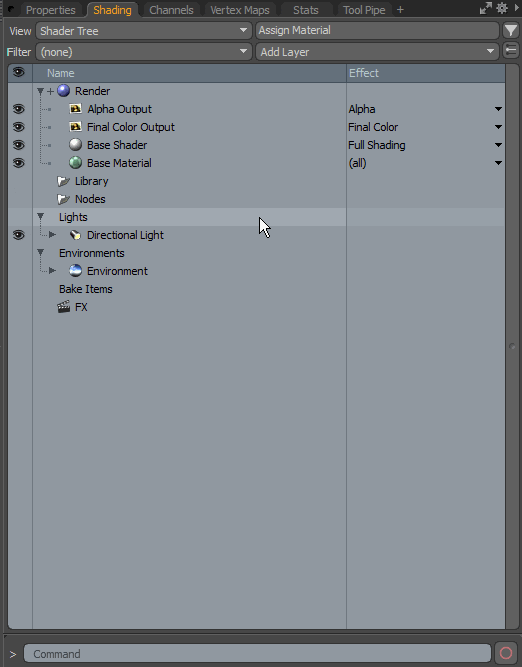Click the funnel filter icon beside Assign Material

pyautogui.click(x=511, y=31)
